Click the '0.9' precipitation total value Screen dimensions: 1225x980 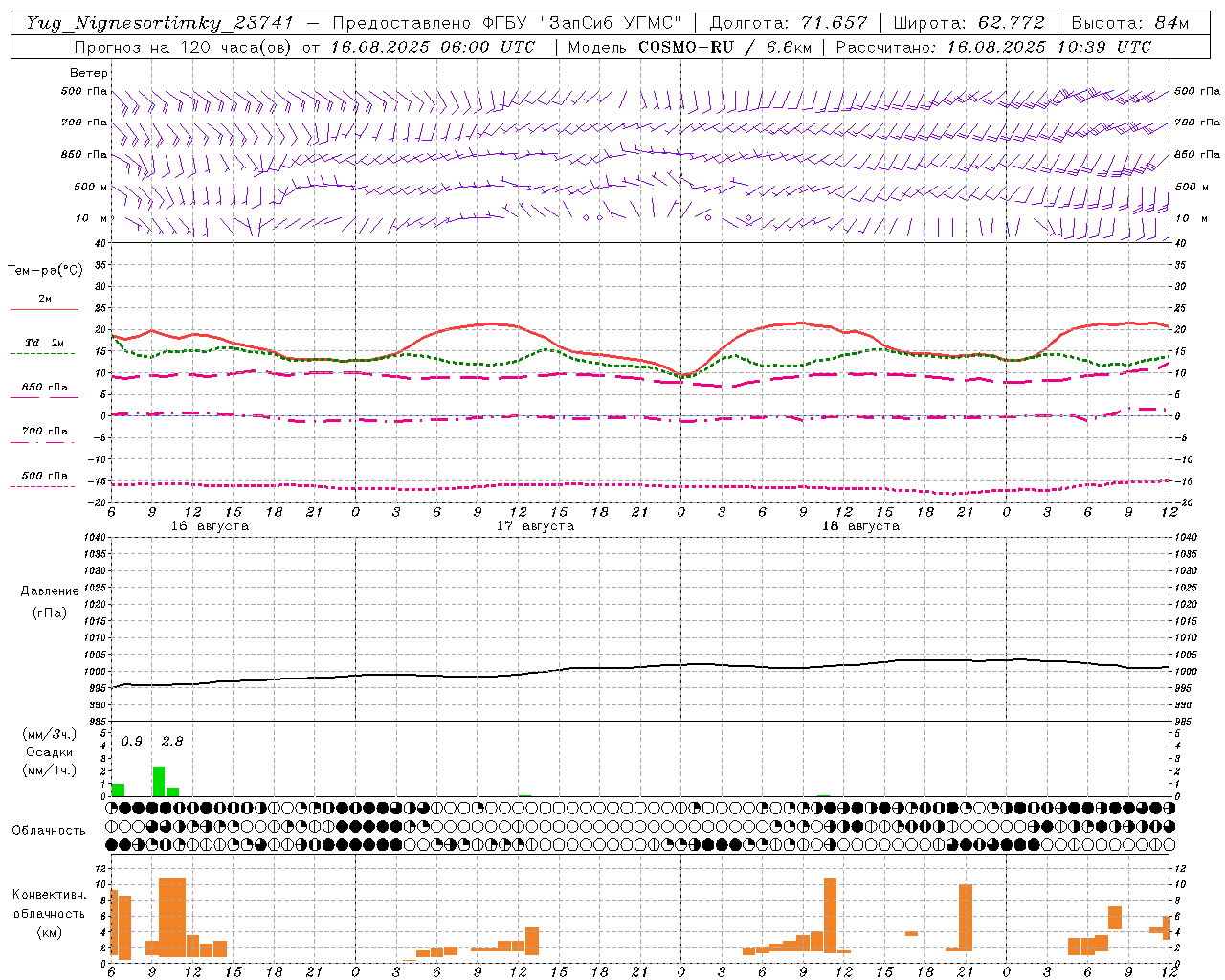pos(132,741)
